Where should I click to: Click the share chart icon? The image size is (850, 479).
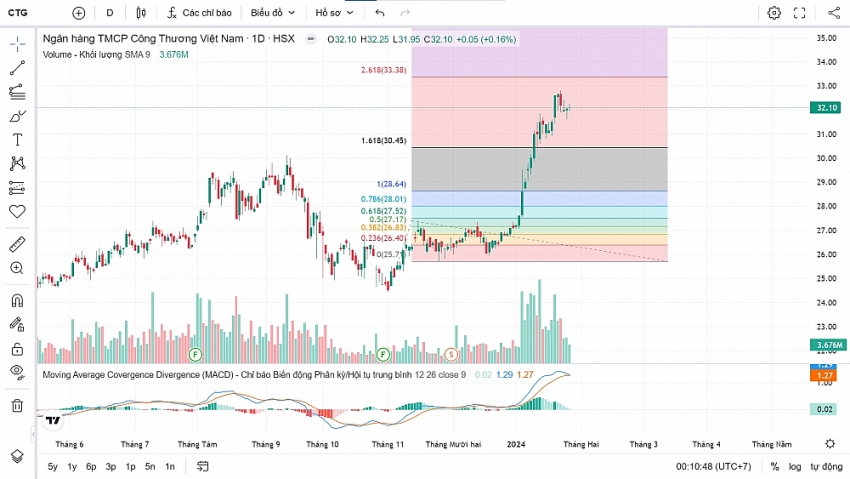834,12
